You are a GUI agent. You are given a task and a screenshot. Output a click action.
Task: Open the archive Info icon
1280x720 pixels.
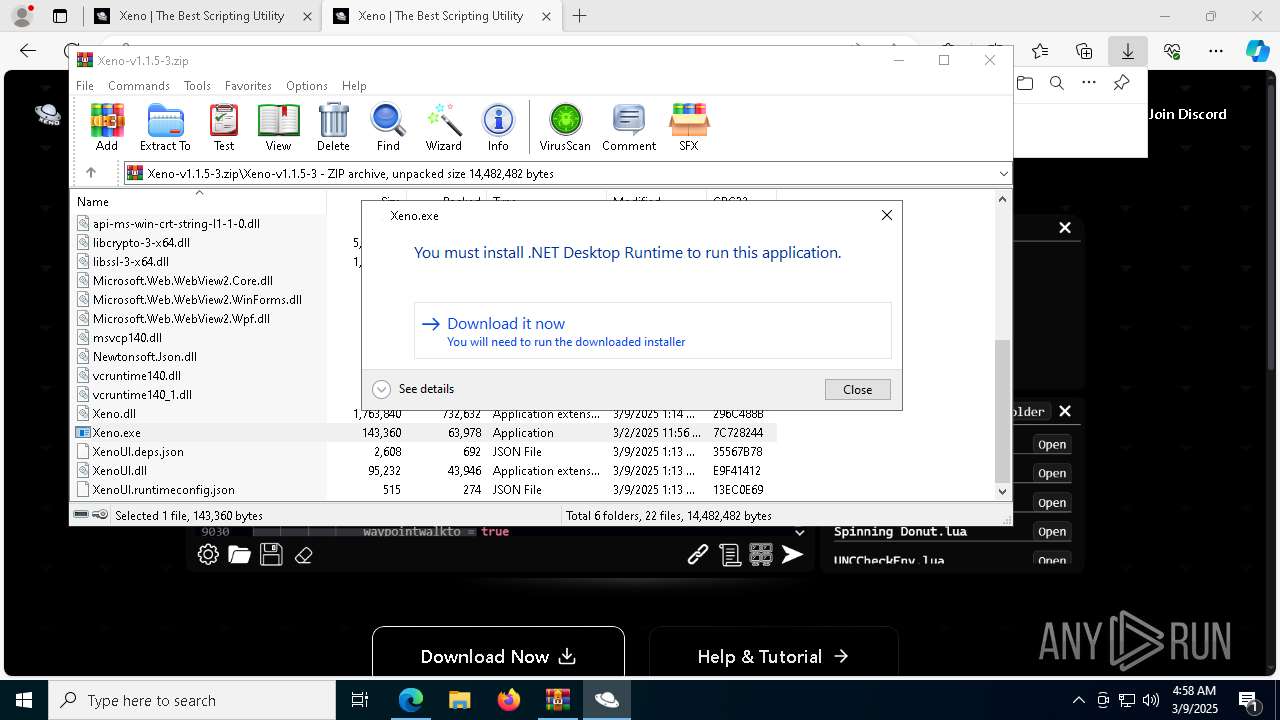point(498,127)
